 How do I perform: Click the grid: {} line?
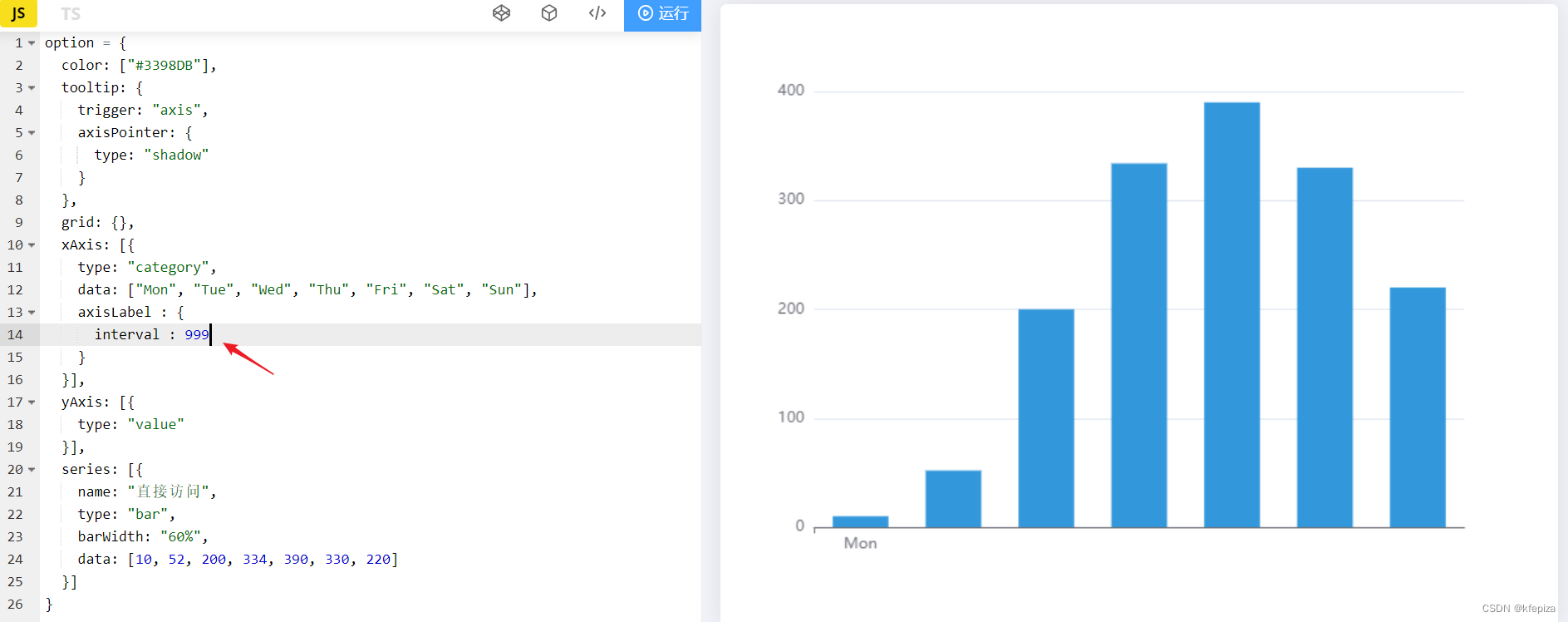click(x=97, y=222)
